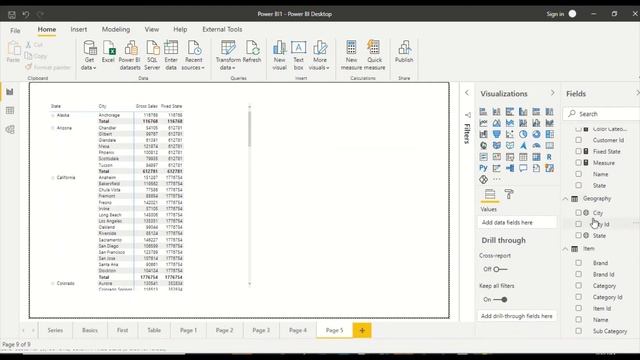The width and height of the screenshot is (640, 360).
Task: Choose the Treemap visual
Action: [x=549, y=134]
